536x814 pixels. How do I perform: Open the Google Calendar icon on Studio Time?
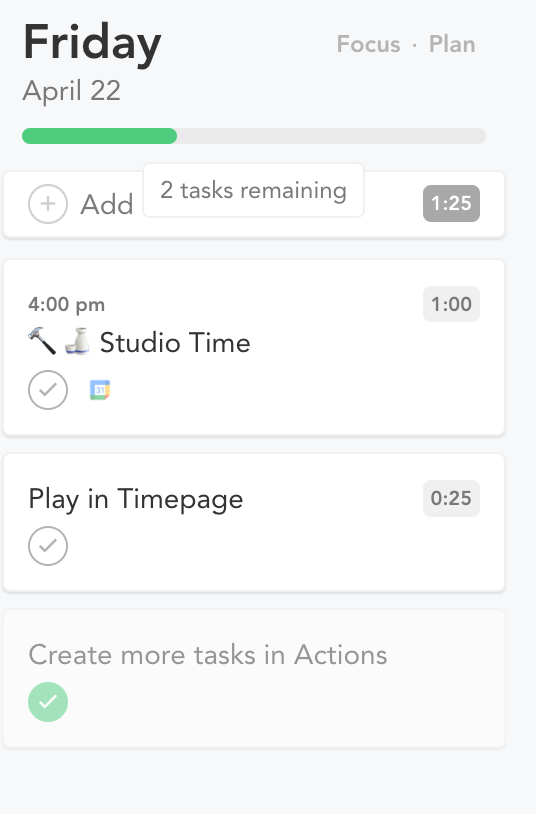click(x=100, y=390)
